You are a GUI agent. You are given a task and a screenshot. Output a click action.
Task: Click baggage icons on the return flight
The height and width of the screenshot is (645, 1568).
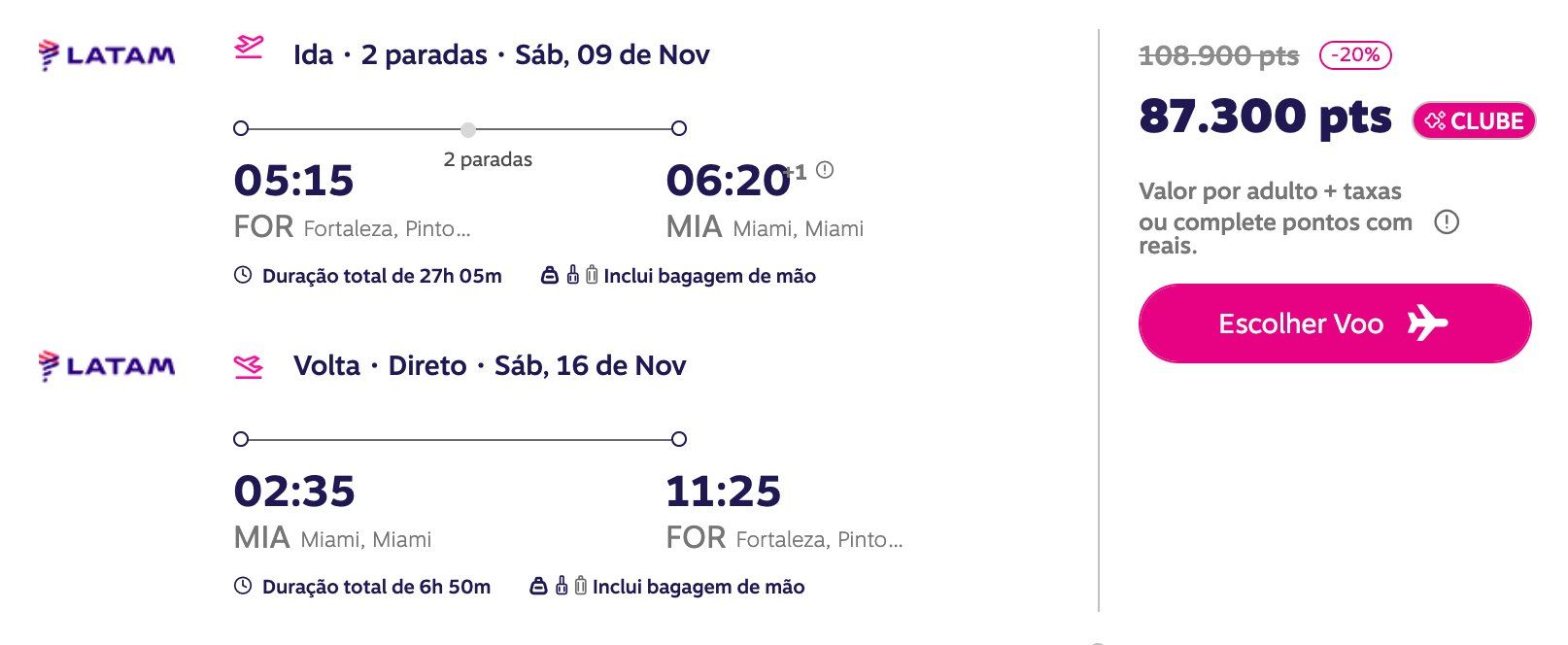(559, 586)
